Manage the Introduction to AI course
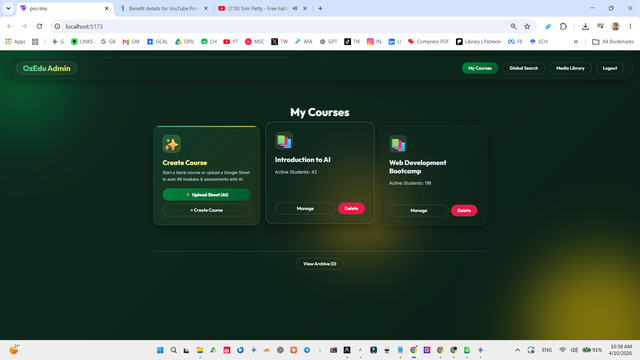 point(305,209)
